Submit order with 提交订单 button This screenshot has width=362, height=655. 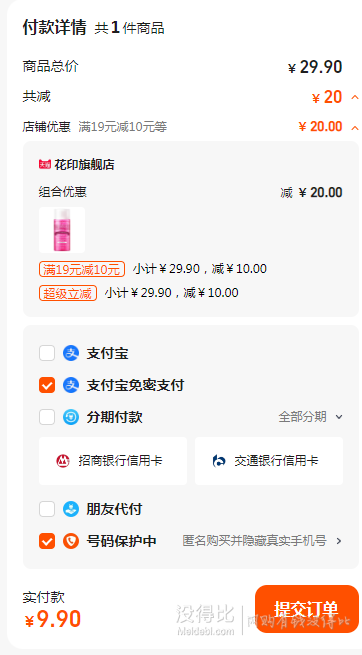307,609
